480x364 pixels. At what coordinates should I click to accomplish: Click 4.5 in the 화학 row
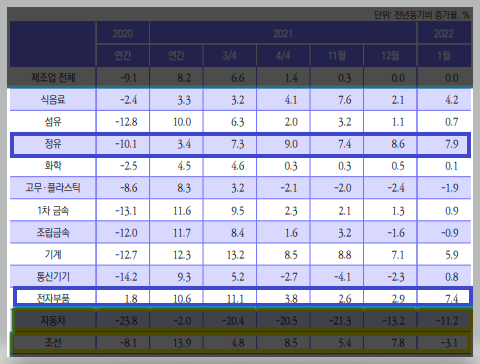point(184,166)
